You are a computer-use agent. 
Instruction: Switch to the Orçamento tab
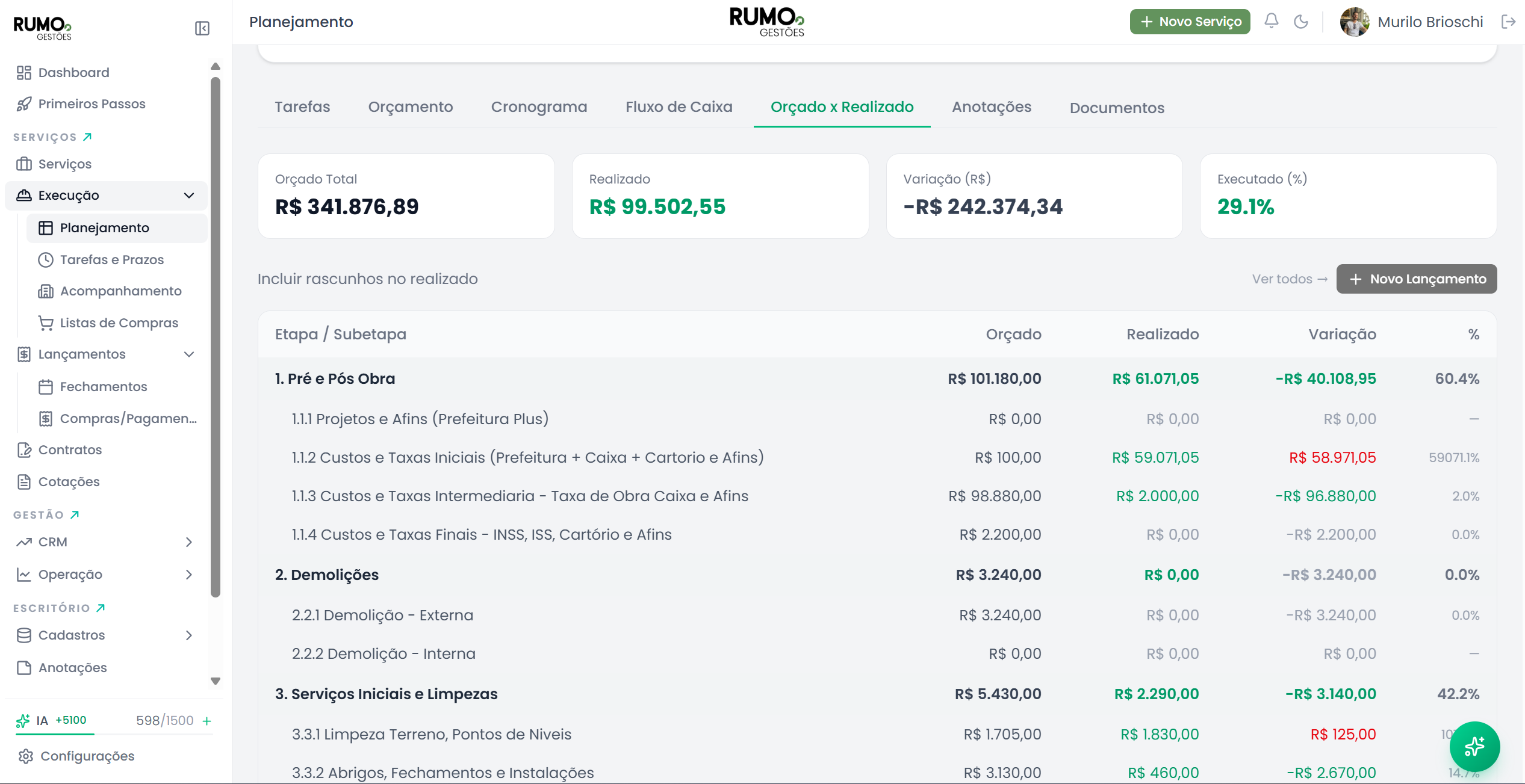411,106
